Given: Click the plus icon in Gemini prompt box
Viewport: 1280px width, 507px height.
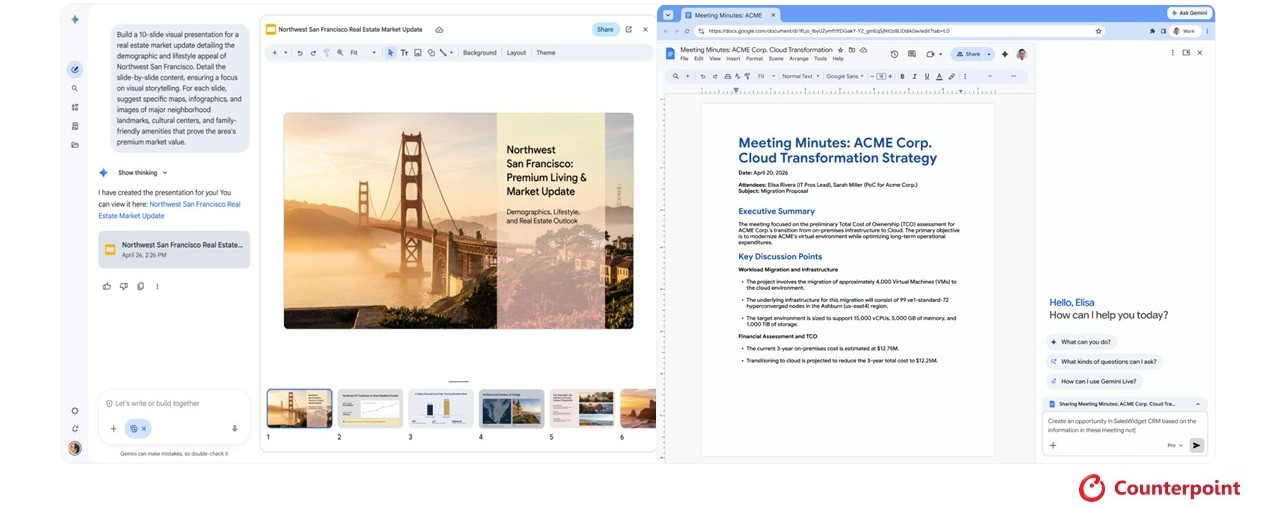Looking at the screenshot, I should 113,428.
